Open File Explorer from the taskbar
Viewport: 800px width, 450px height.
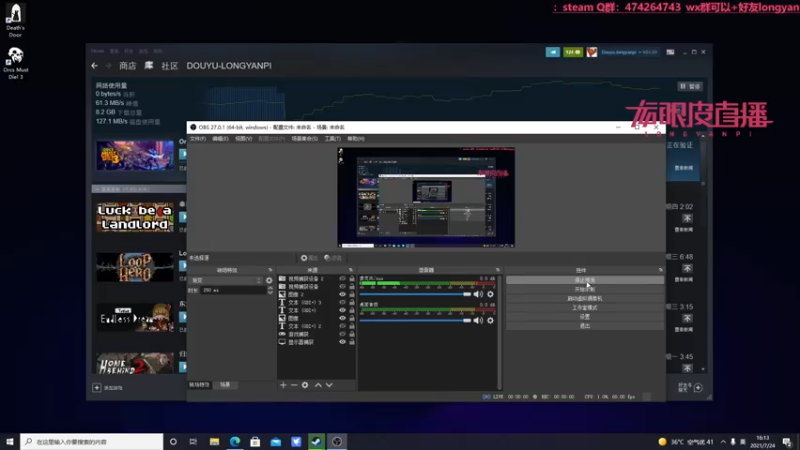point(214,441)
